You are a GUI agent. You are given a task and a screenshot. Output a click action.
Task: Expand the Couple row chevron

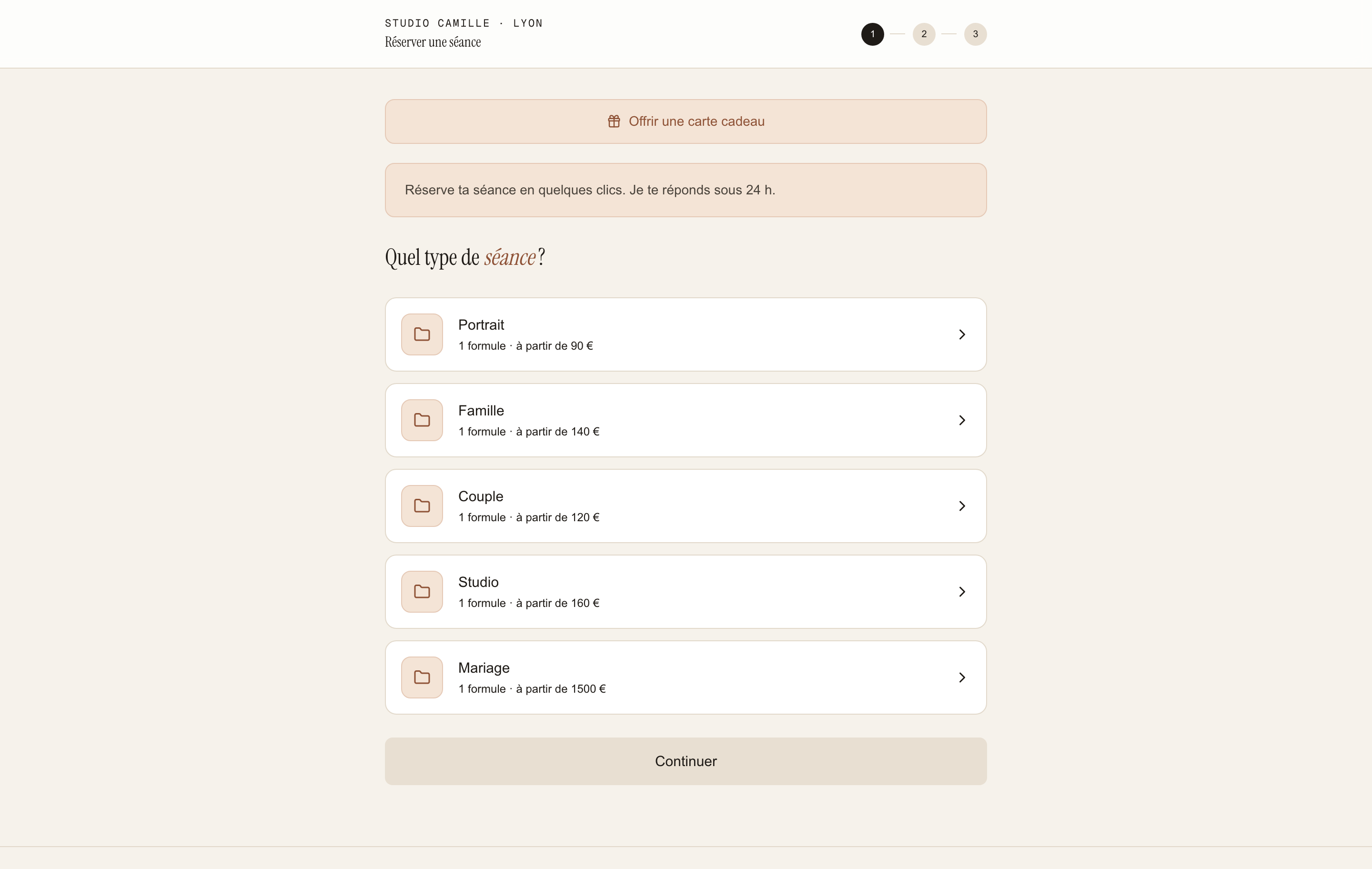[x=962, y=506]
